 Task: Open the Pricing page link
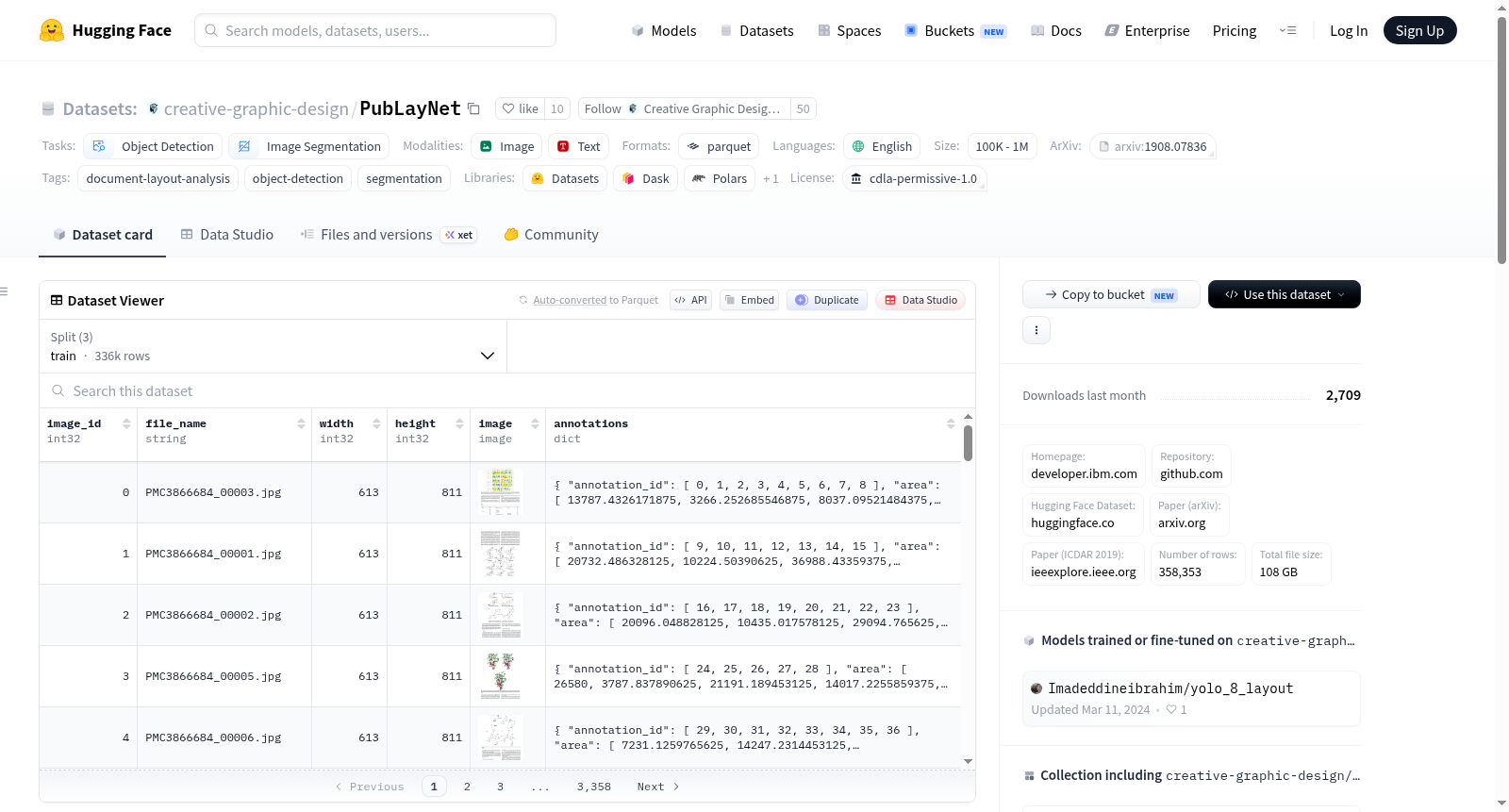1235,30
